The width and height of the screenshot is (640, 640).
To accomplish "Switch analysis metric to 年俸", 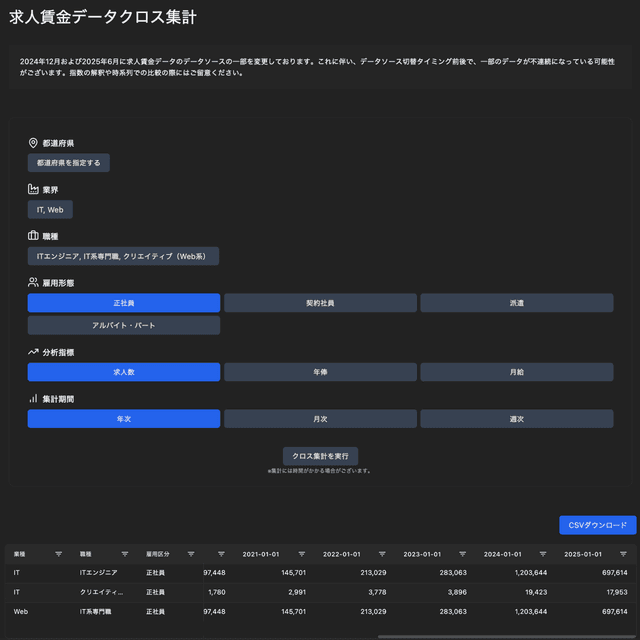I will [x=320, y=372].
